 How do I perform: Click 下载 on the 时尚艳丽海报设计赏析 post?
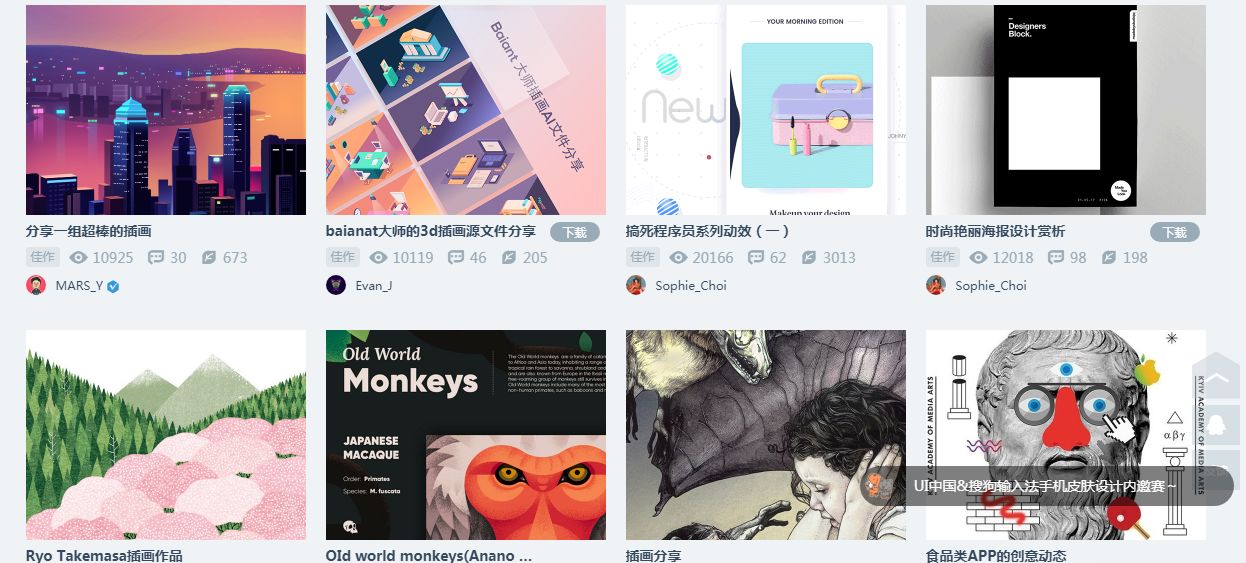(1174, 232)
